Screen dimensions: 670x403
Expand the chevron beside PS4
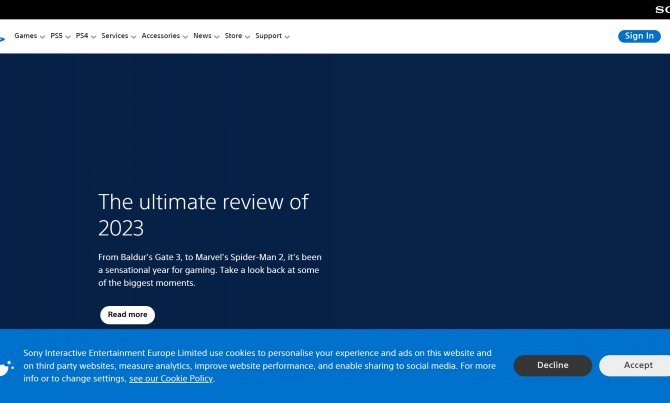93,37
